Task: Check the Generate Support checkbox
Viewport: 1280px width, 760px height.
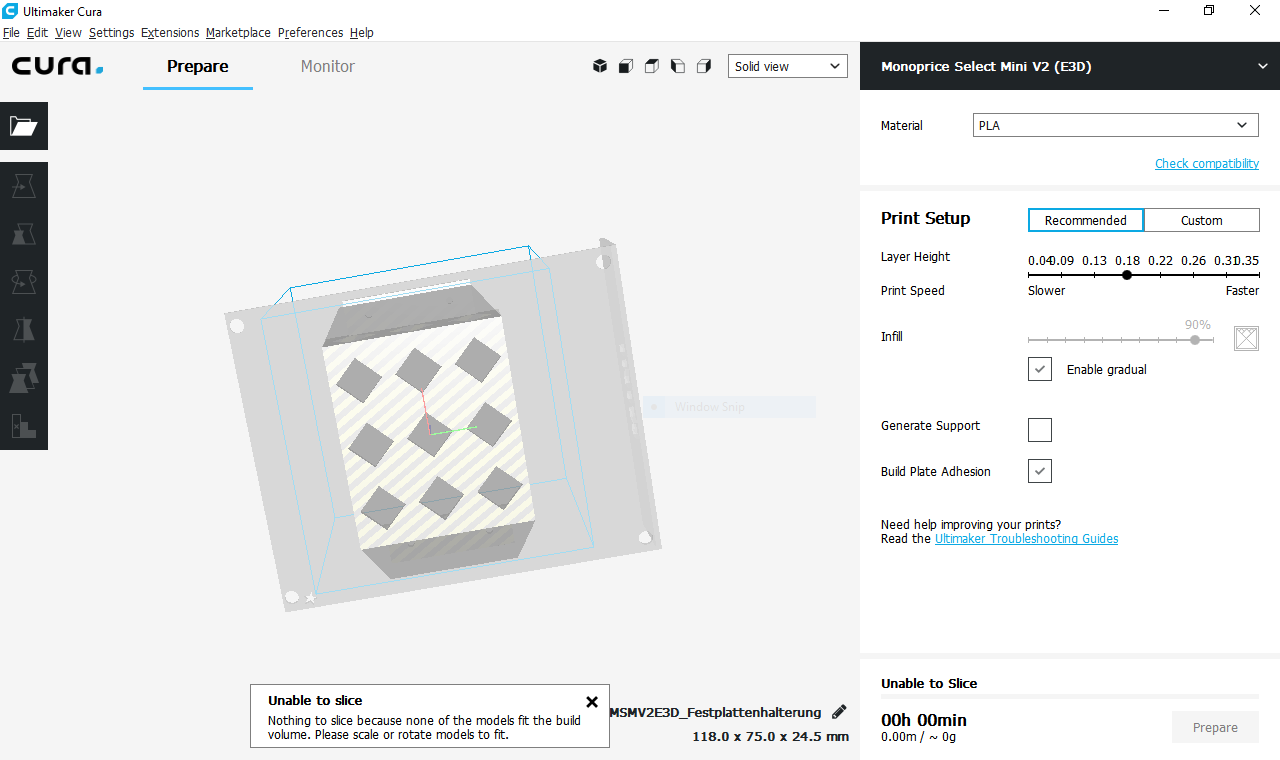Action: 1040,430
